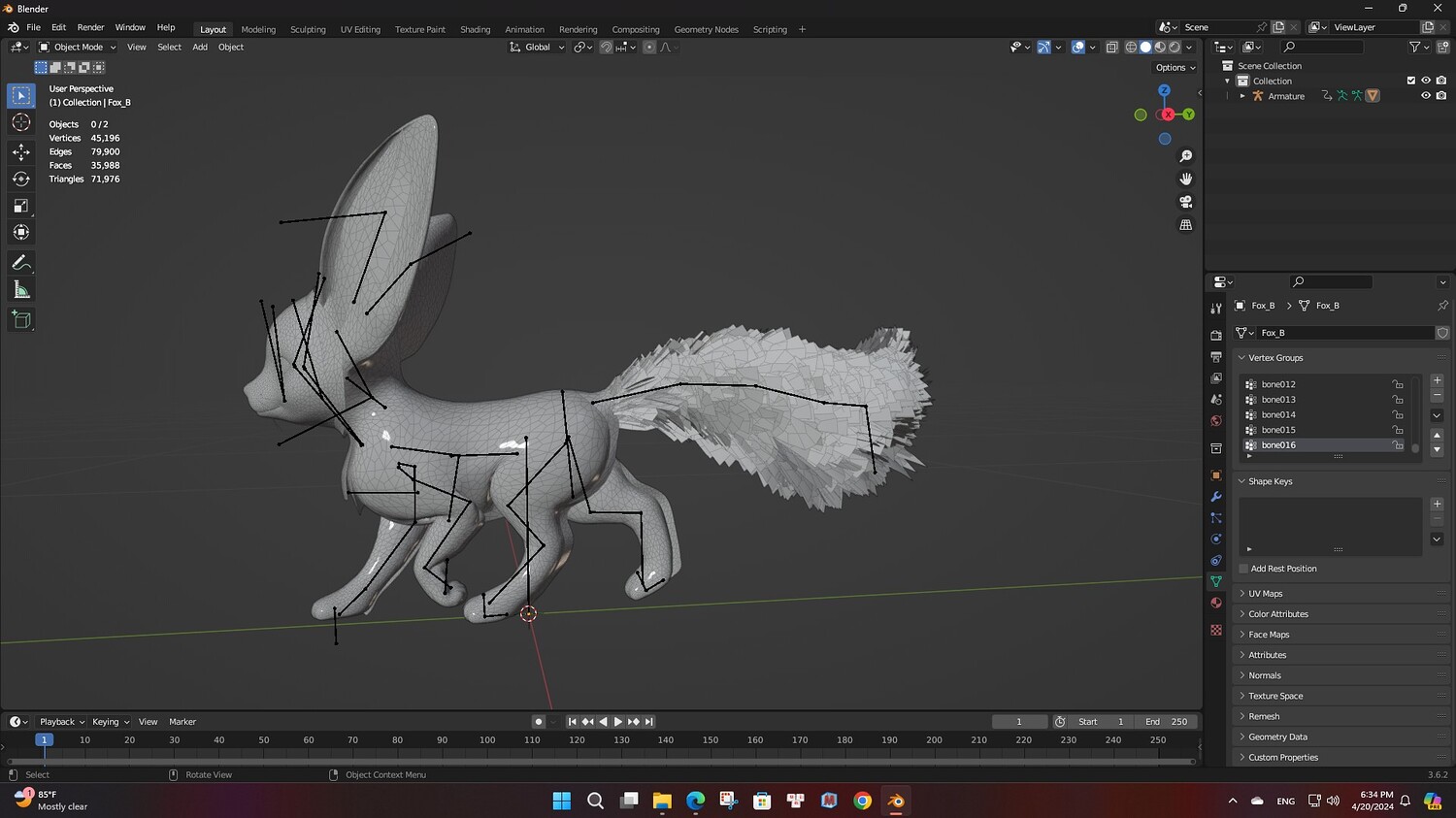The width and height of the screenshot is (1456, 818).
Task: Expand the Armature item in the outliner
Action: [1242, 96]
